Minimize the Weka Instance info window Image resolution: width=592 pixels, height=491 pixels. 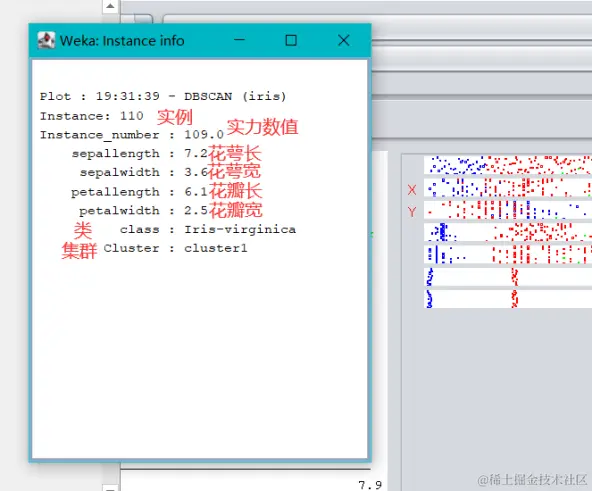point(239,40)
